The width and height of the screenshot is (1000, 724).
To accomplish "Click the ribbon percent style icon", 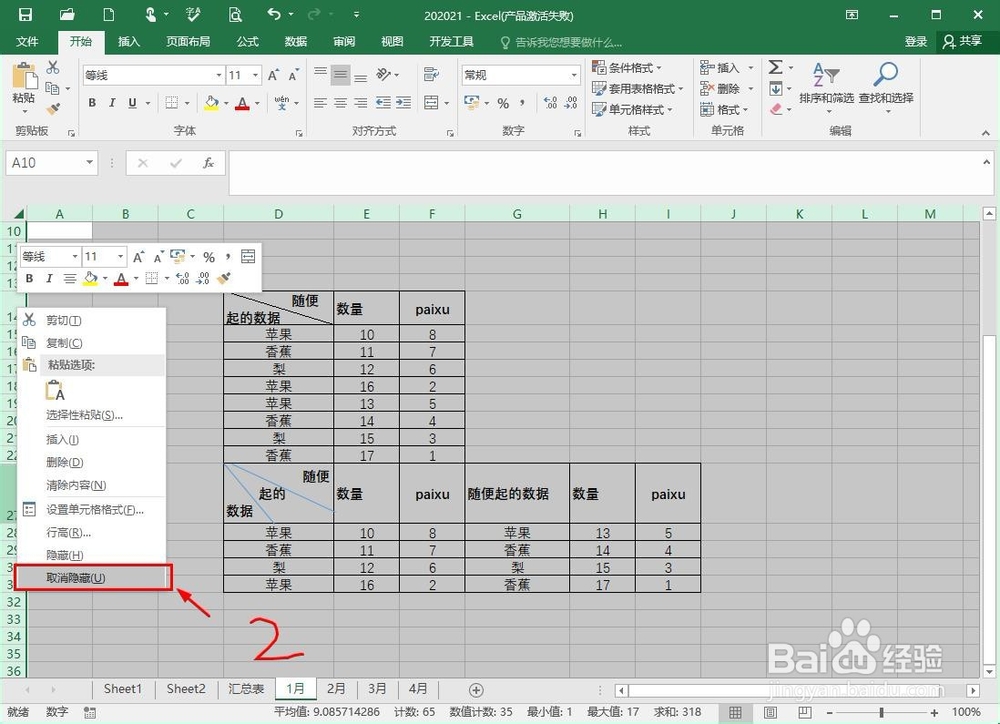I will click(503, 103).
